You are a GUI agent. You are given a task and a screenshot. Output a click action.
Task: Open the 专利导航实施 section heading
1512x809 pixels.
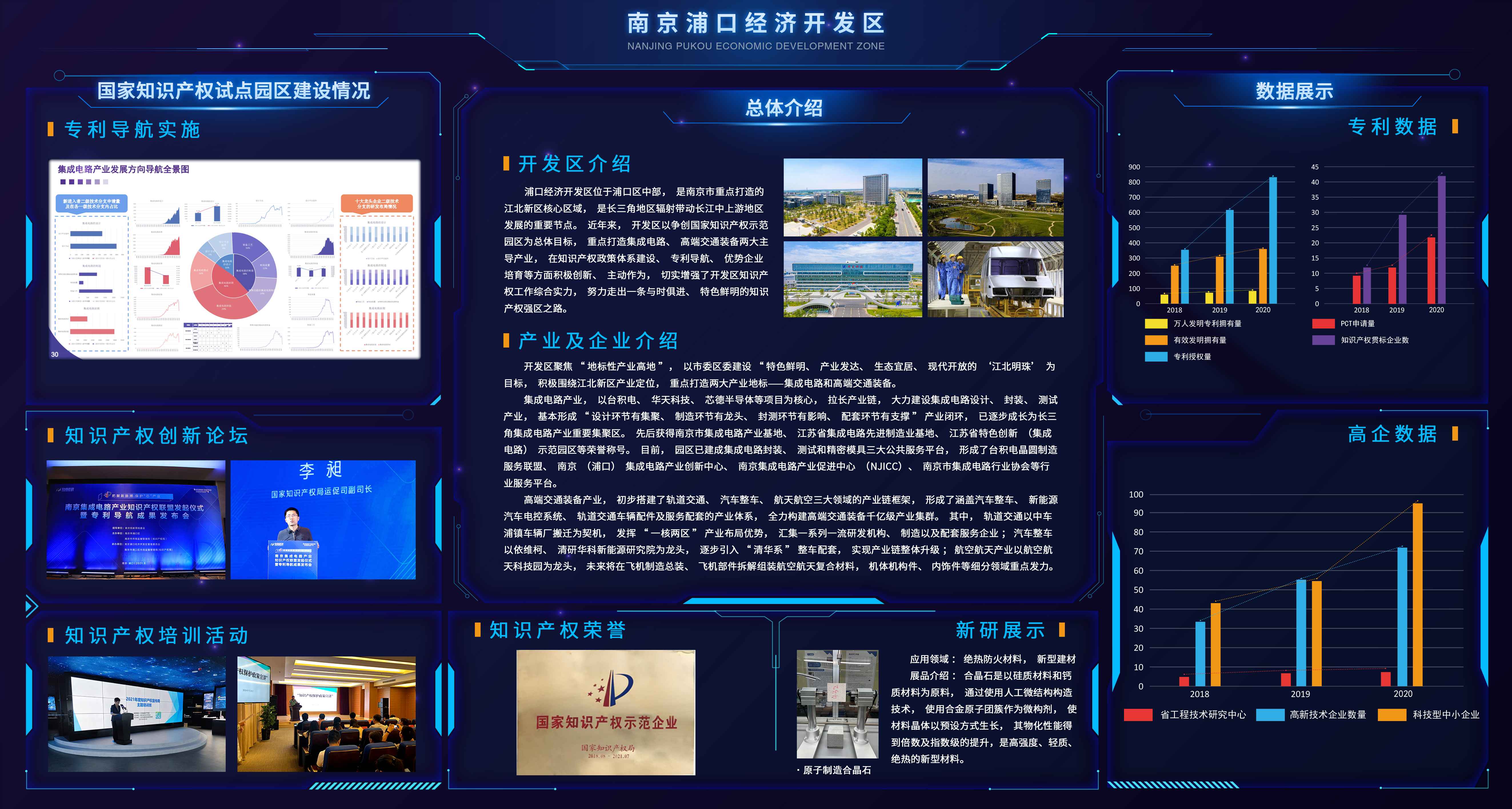pos(133,129)
